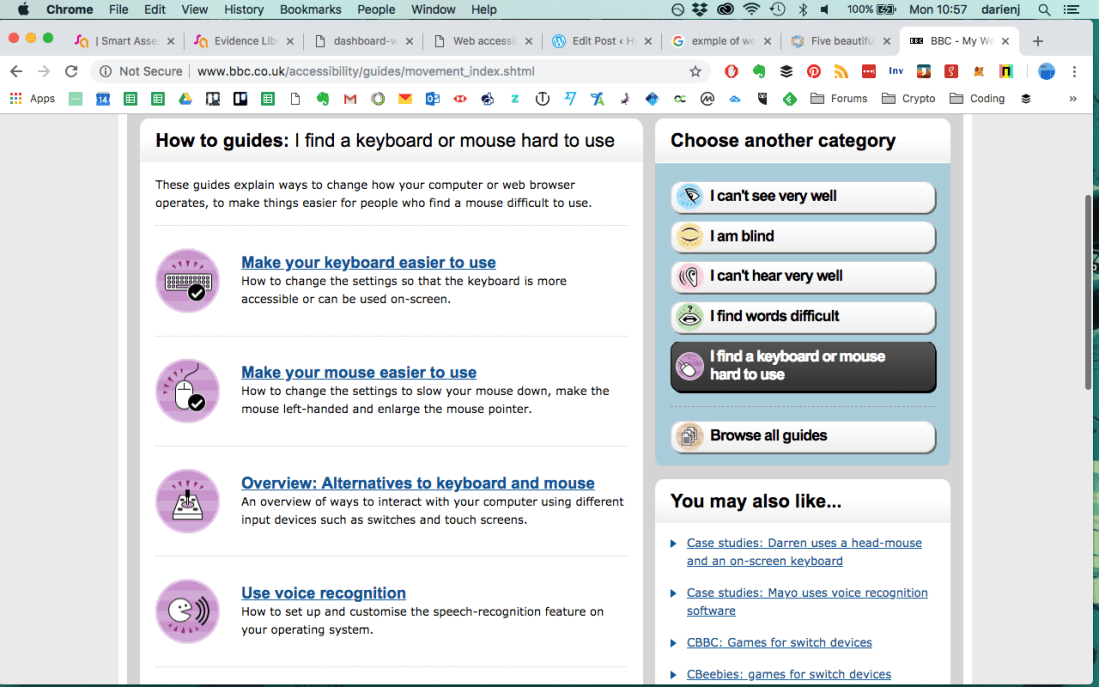Click the keyboard icon beside 'Make your keyboard easier'

(x=187, y=280)
